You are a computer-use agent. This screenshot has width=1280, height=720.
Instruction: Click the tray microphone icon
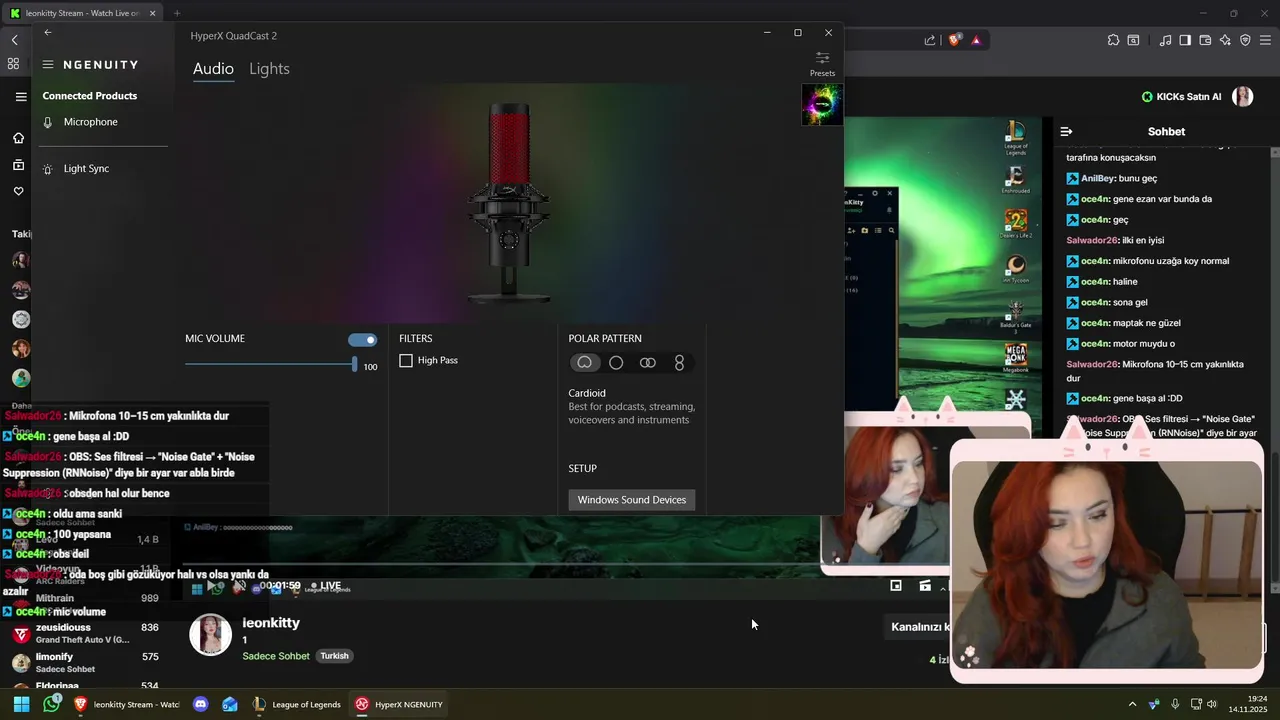pos(1175,704)
